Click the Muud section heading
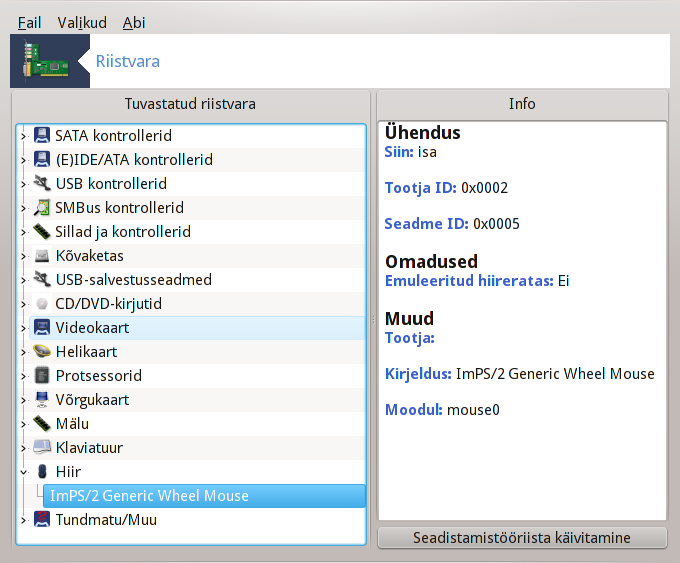Viewport: 680px width, 563px height. pyautogui.click(x=409, y=318)
